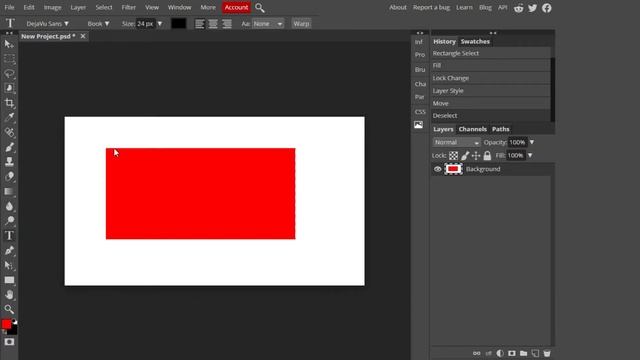The height and width of the screenshot is (360, 640).
Task: Select the Blur tool
Action: (x=9, y=206)
